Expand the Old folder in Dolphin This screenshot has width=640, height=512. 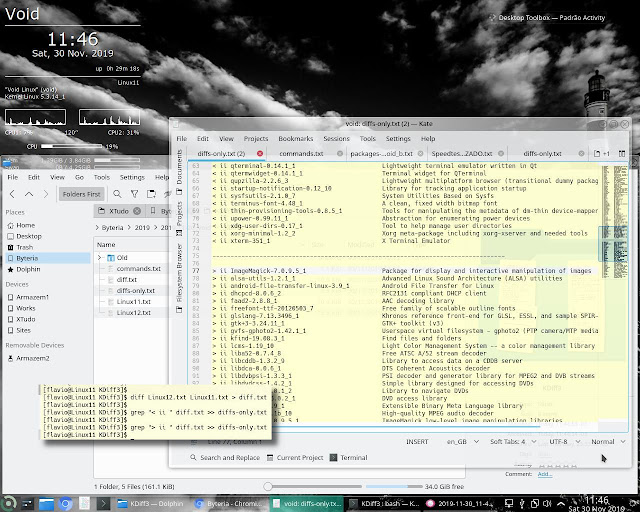(99, 258)
